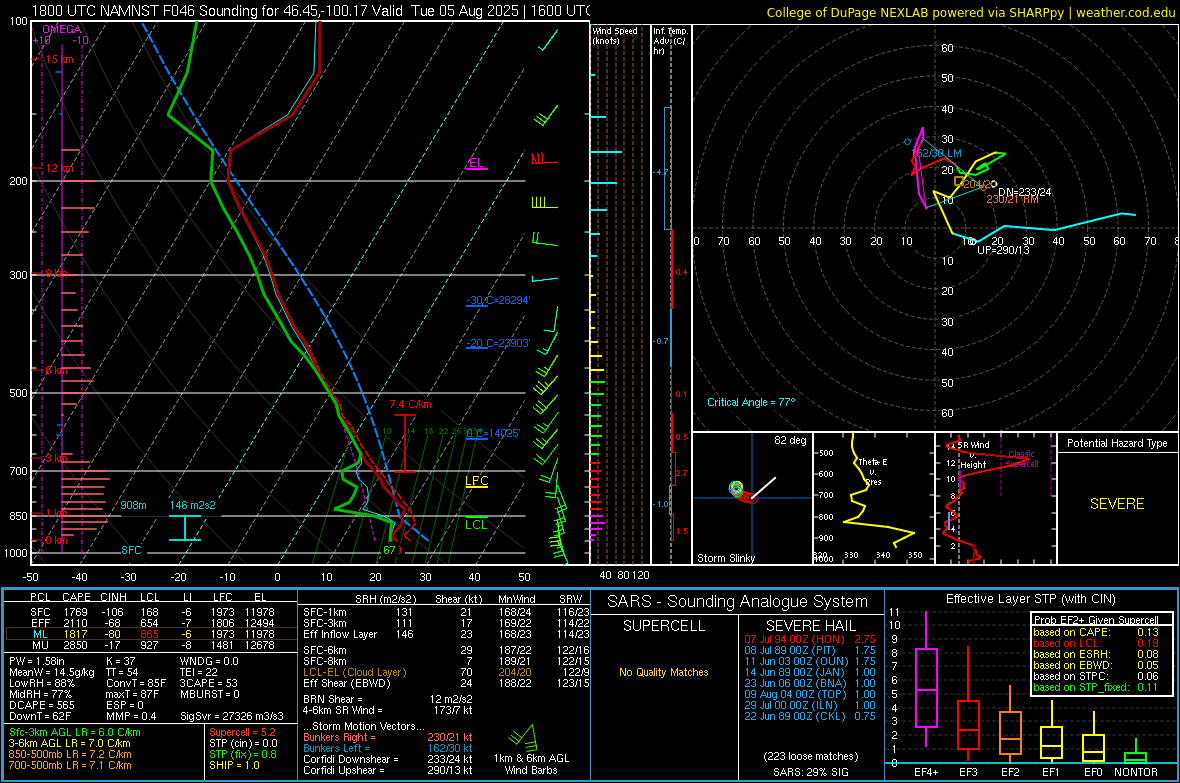Click the SHIP = 1.0 value
This screenshot has width=1180, height=783.
click(234, 766)
